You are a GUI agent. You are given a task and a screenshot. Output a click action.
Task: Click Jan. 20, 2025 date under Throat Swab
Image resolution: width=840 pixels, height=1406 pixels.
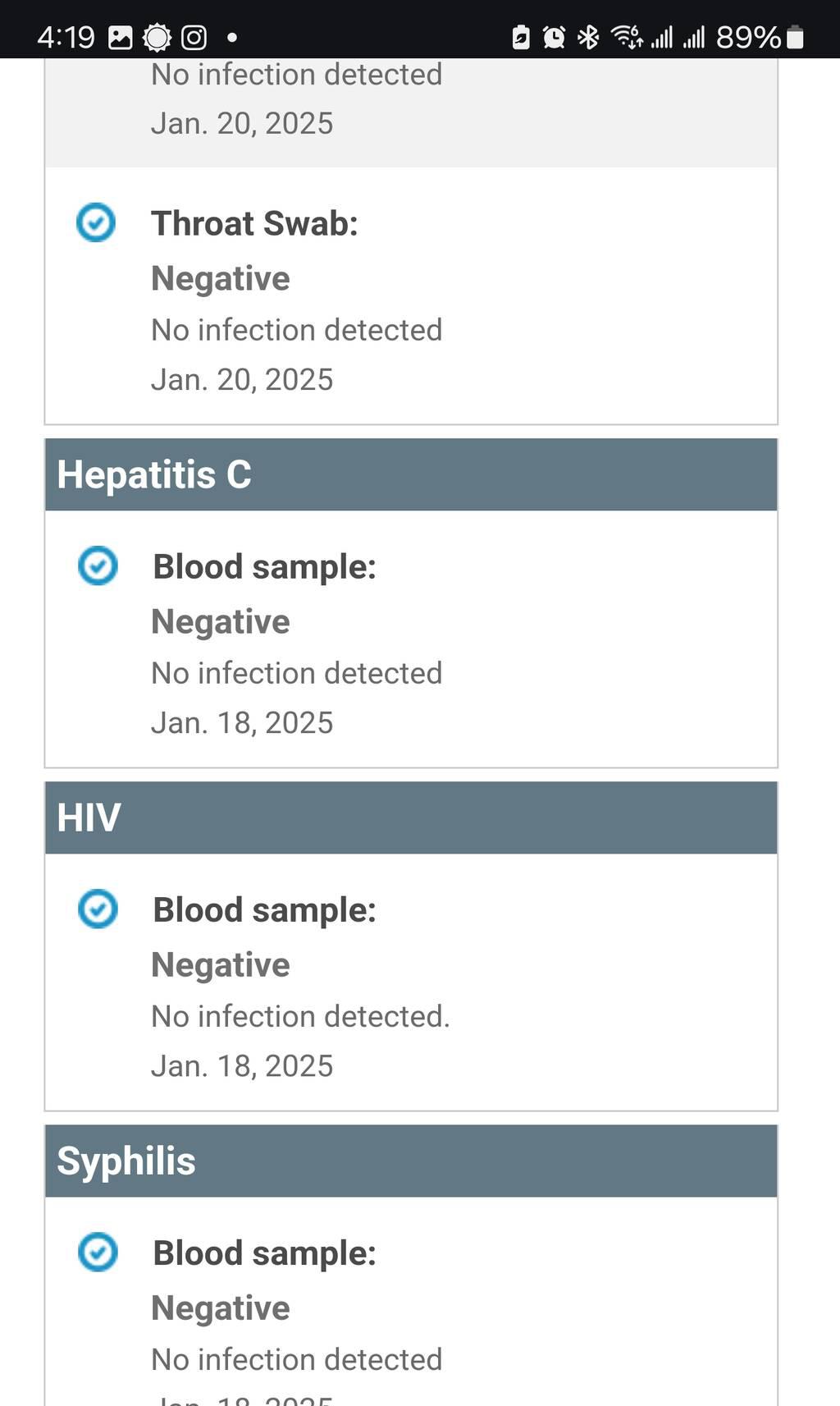point(242,379)
